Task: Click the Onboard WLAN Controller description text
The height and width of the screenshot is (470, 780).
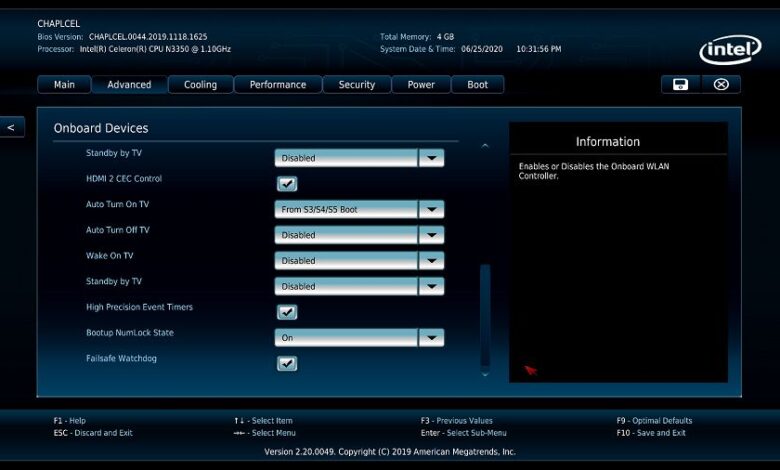Action: pyautogui.click(x=594, y=171)
